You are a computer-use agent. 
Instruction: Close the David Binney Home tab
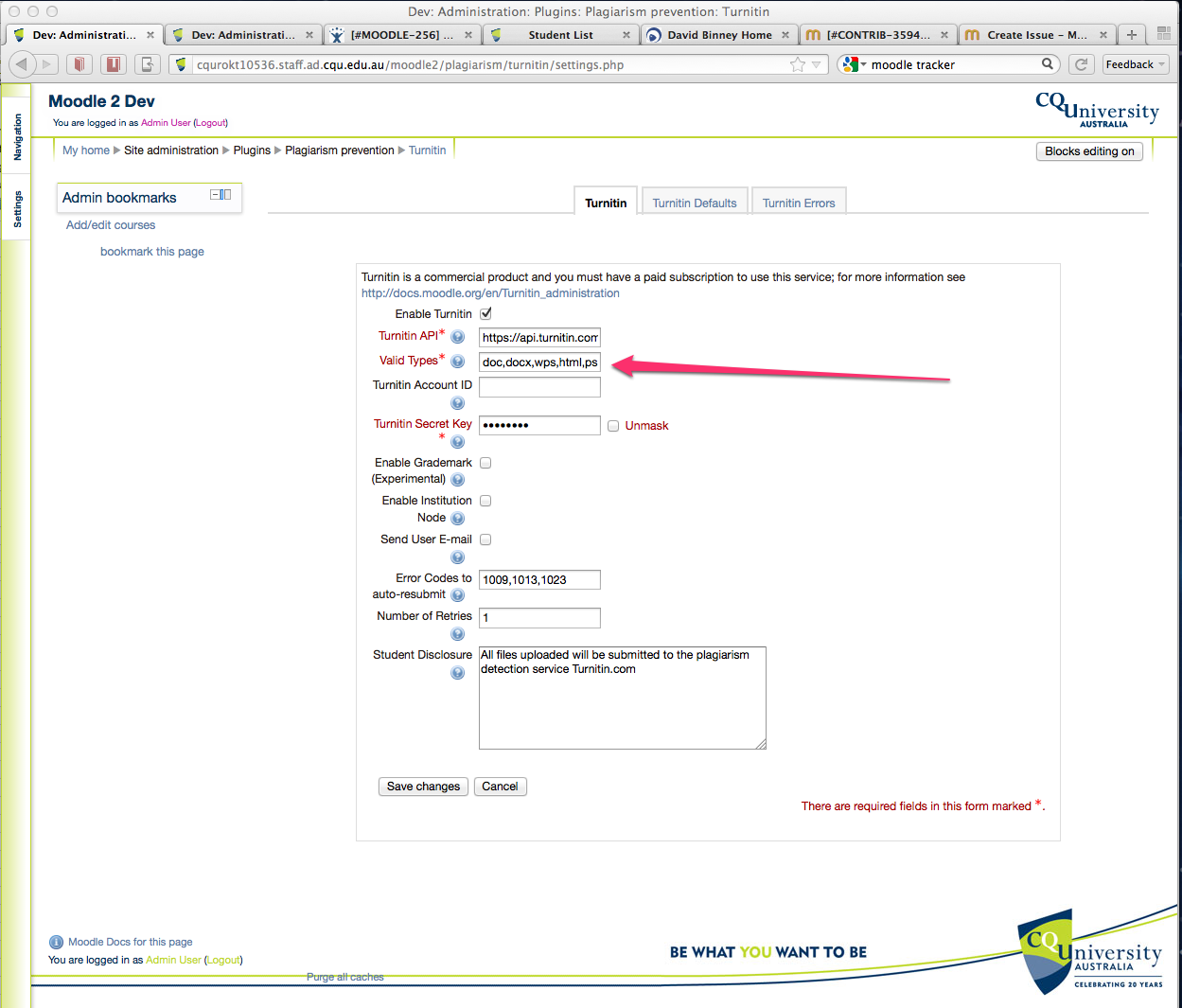(x=785, y=35)
